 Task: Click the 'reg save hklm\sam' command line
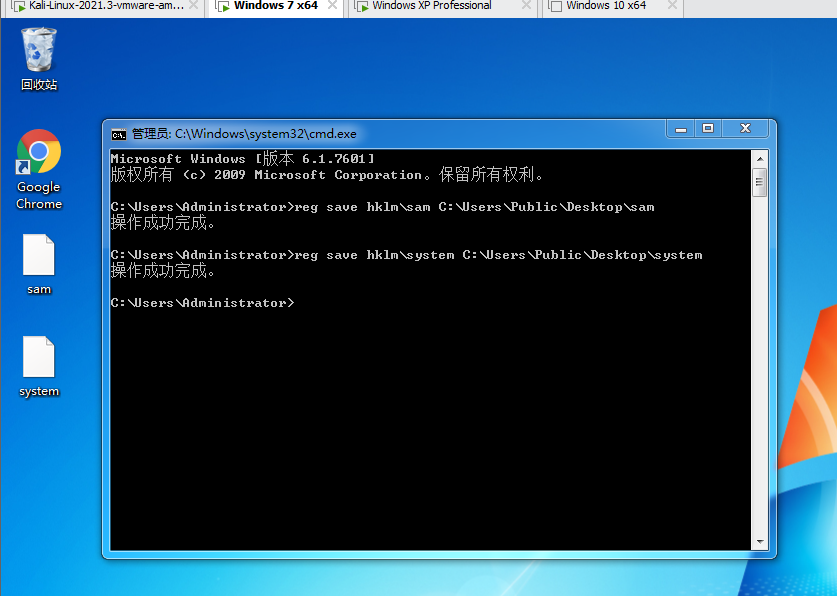(x=382, y=207)
